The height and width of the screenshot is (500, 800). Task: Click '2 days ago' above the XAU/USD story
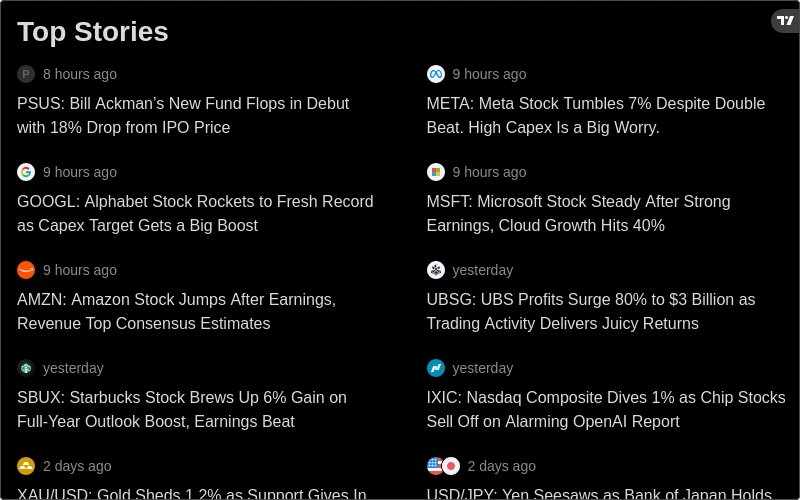pyautogui.click(x=77, y=466)
